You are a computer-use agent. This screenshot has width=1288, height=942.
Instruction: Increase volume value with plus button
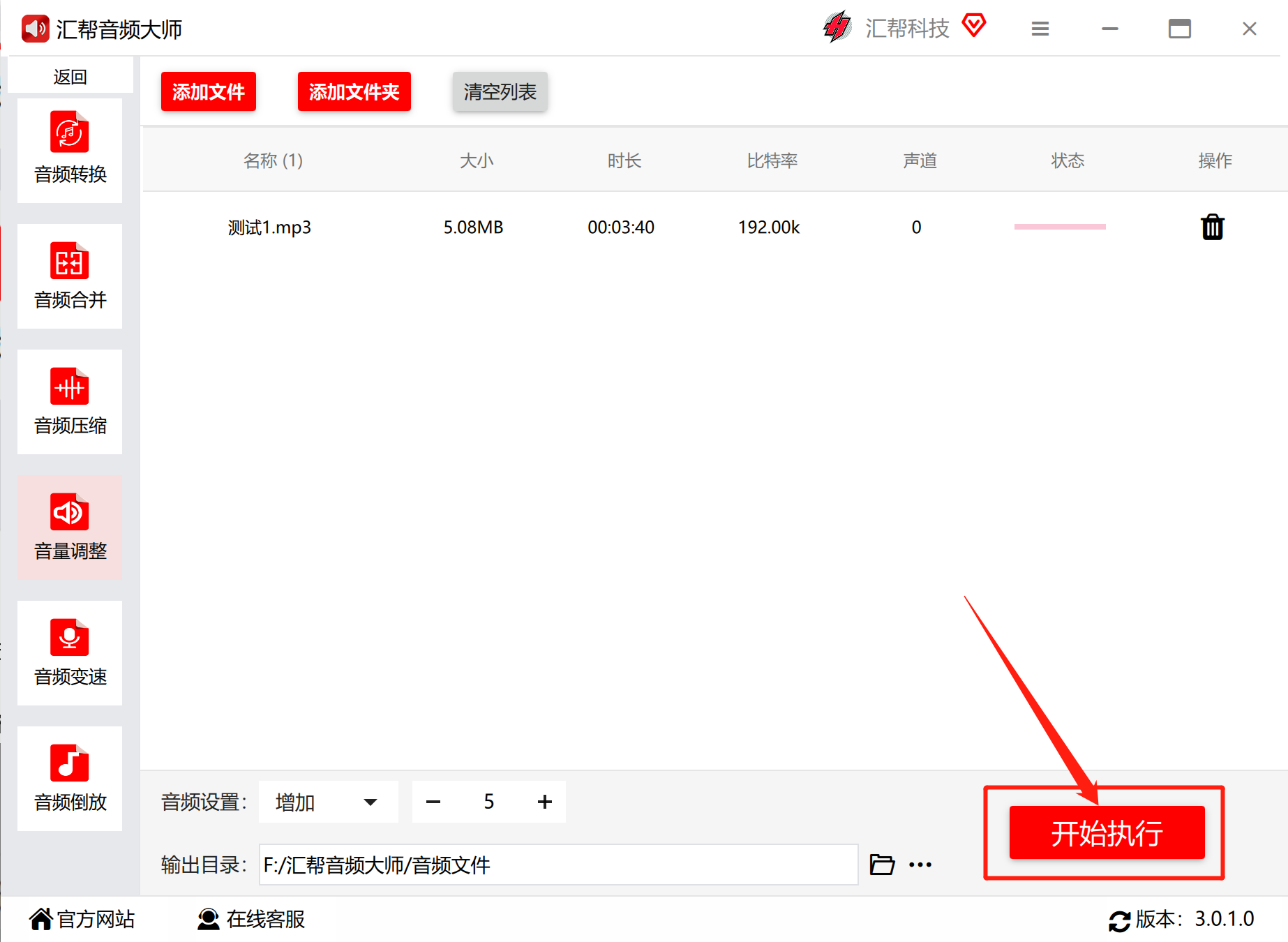pyautogui.click(x=545, y=802)
